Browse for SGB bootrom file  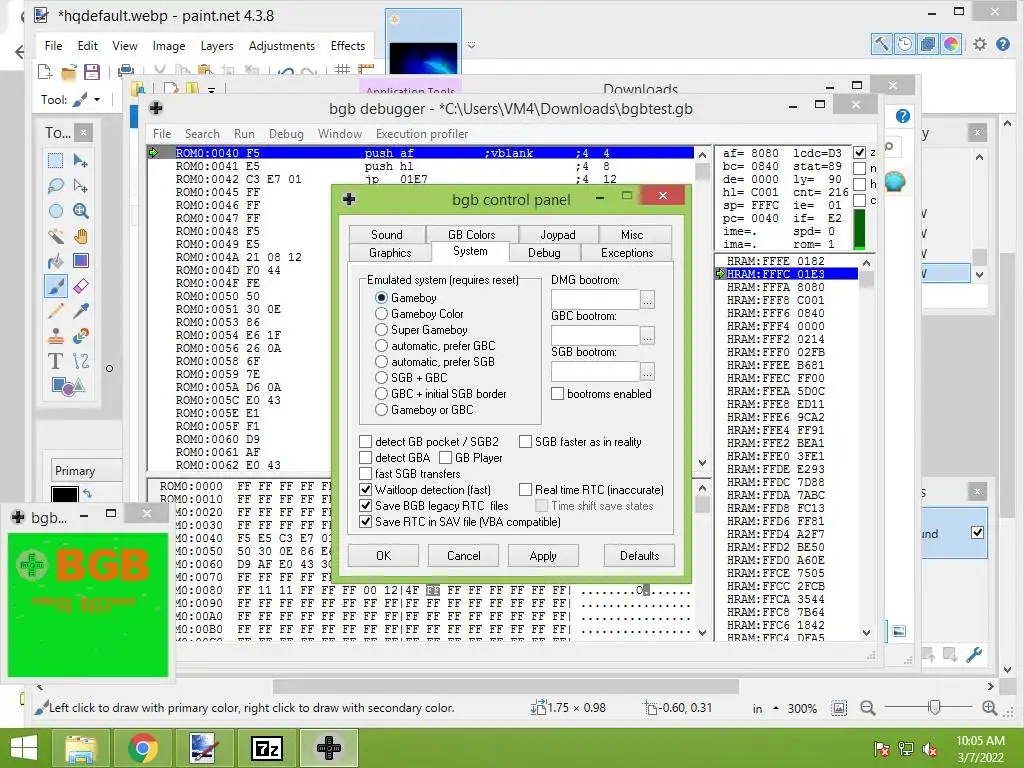[647, 372]
